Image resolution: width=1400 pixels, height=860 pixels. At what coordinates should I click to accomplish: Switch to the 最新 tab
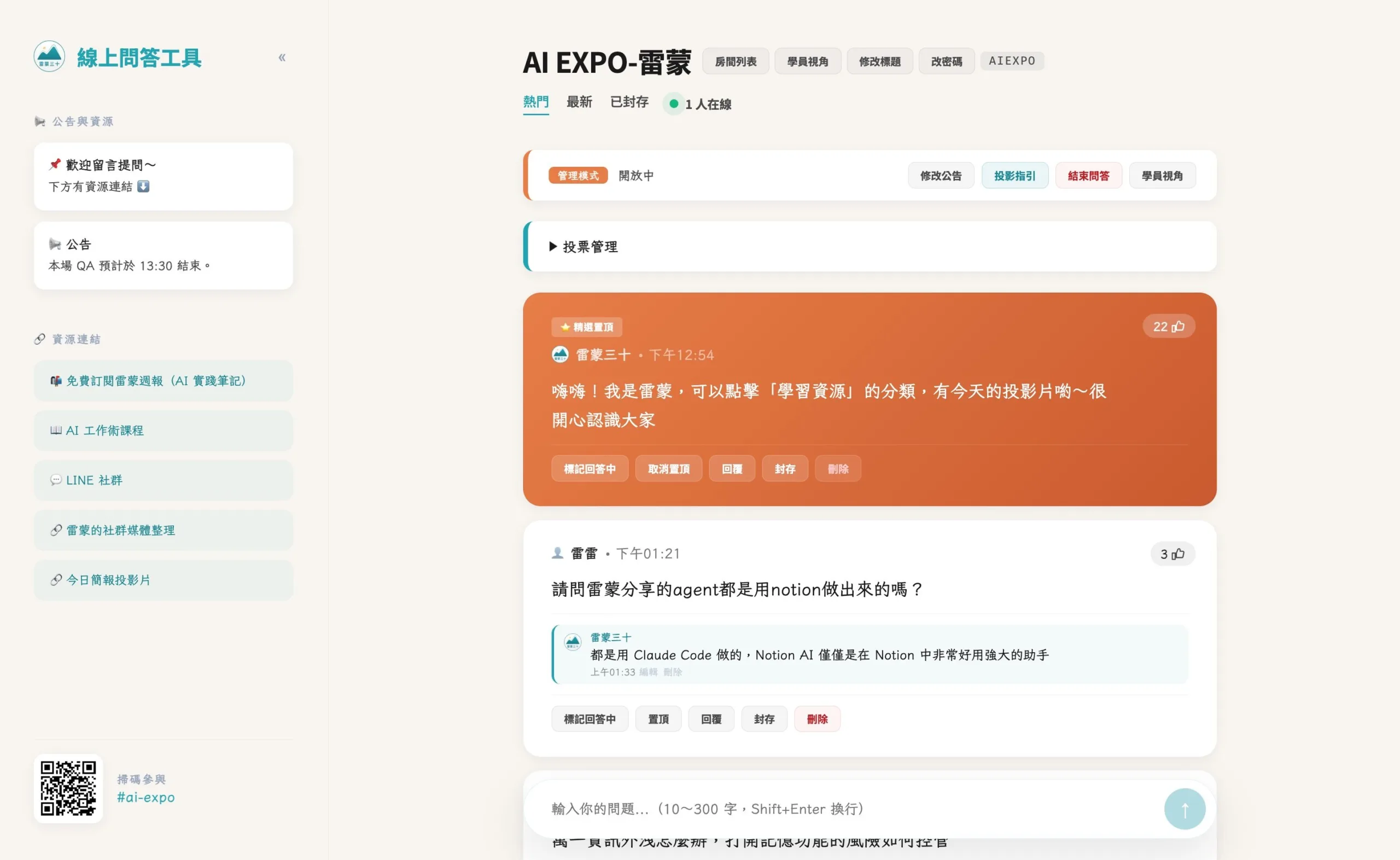pyautogui.click(x=579, y=102)
